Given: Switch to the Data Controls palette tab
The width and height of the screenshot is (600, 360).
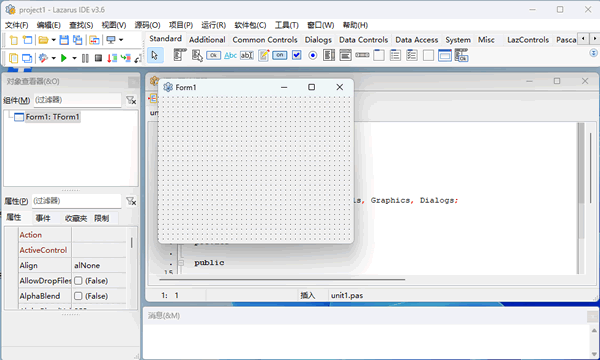Looking at the screenshot, I should coord(364,40).
